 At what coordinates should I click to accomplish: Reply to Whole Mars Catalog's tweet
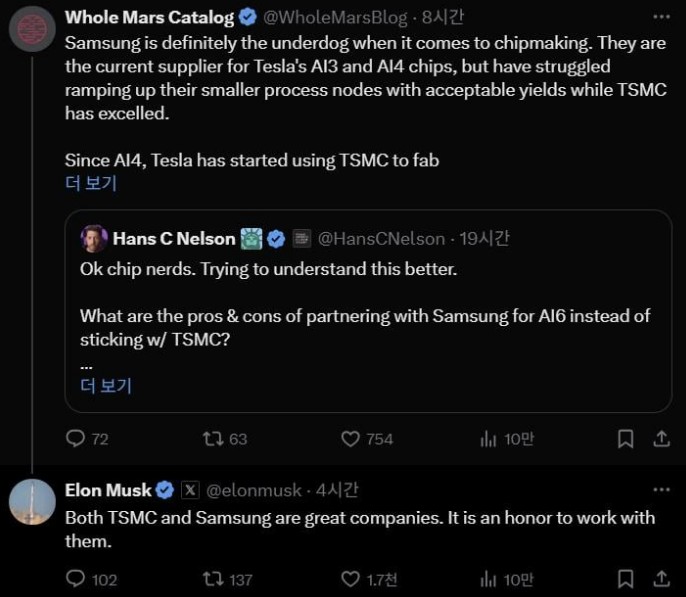coord(76,438)
